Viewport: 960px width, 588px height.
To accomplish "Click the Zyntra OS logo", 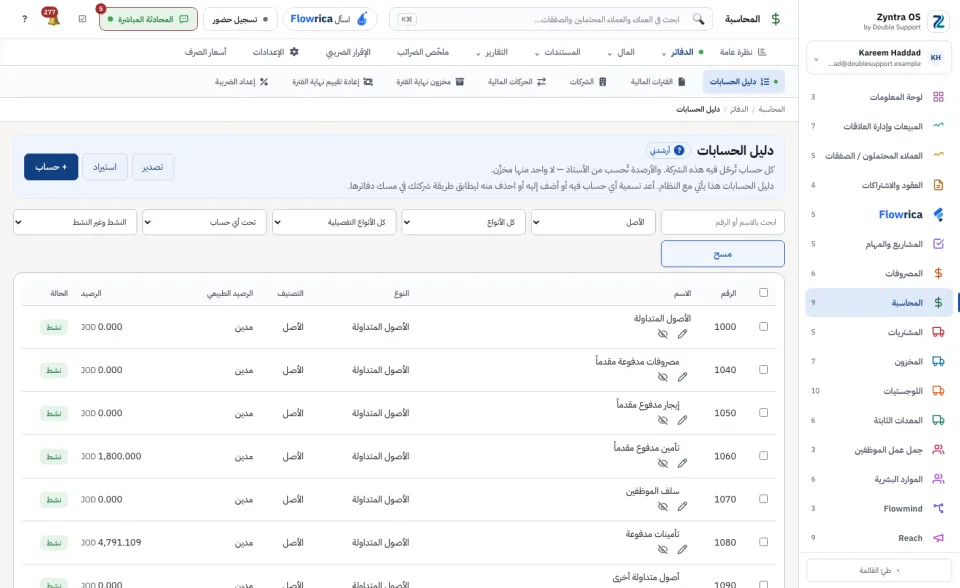I will point(938,21).
